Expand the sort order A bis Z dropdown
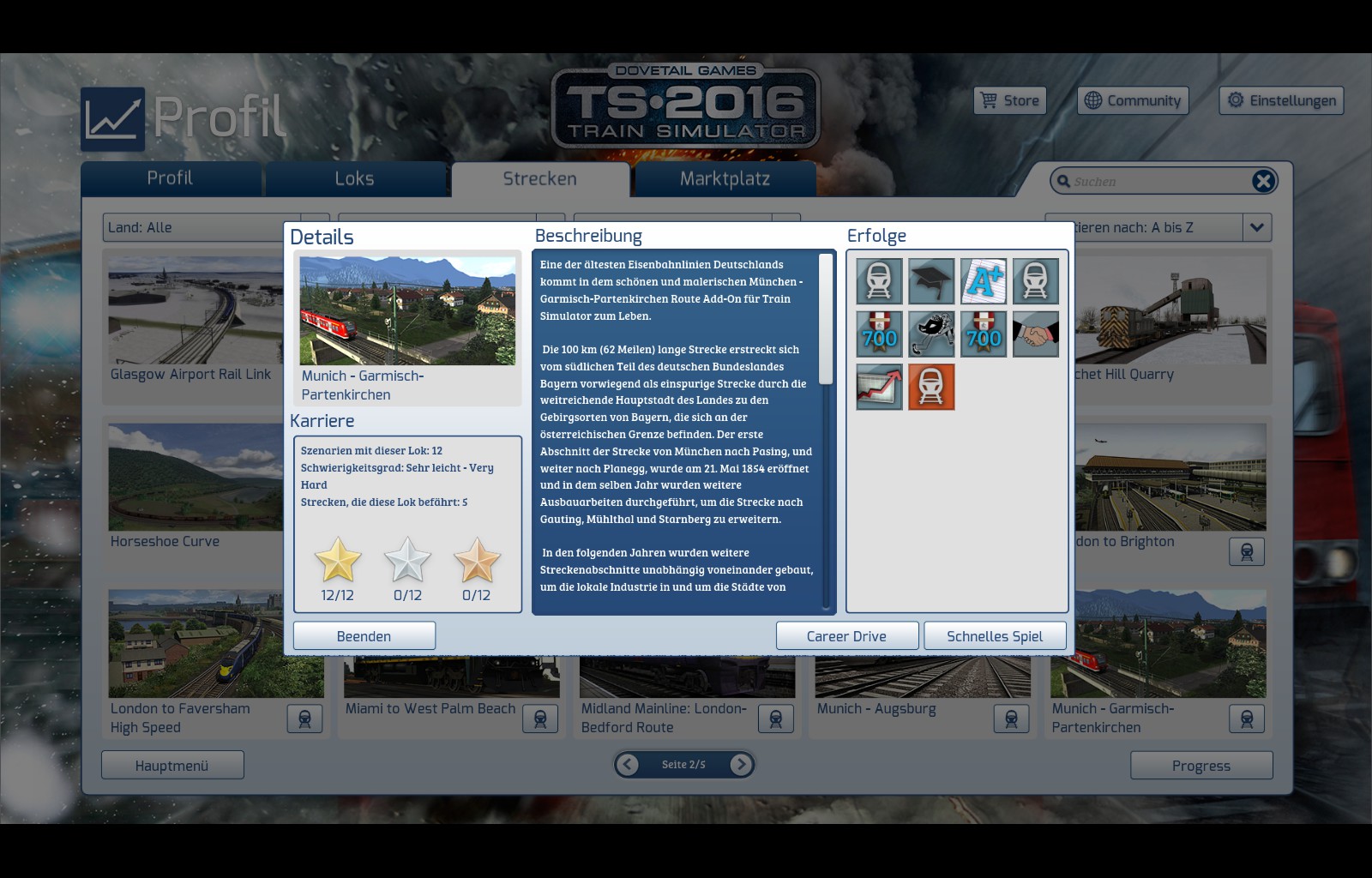The height and width of the screenshot is (878, 1372). 1257,227
